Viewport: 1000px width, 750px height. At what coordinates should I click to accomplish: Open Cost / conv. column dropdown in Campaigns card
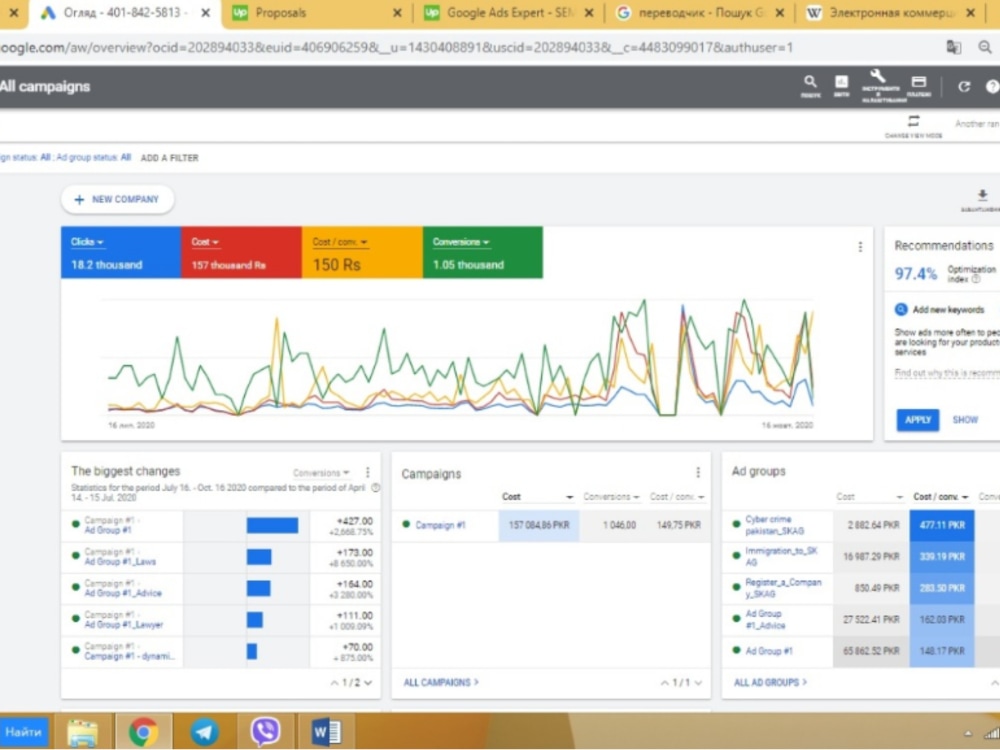click(x=677, y=497)
